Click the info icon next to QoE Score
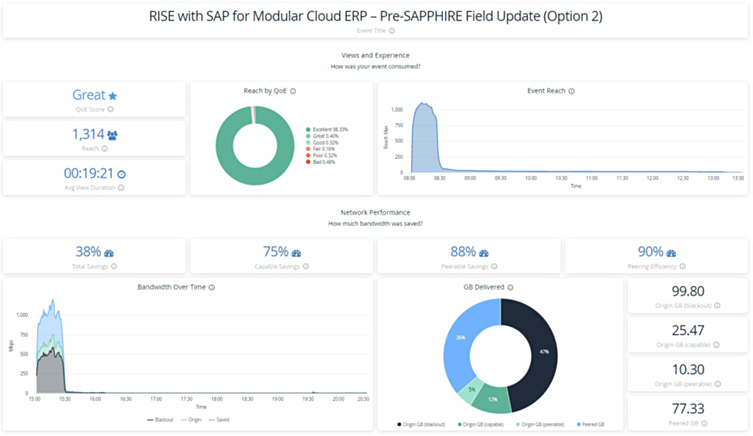Image resolution: width=753 pixels, height=436 pixels. coord(110,109)
